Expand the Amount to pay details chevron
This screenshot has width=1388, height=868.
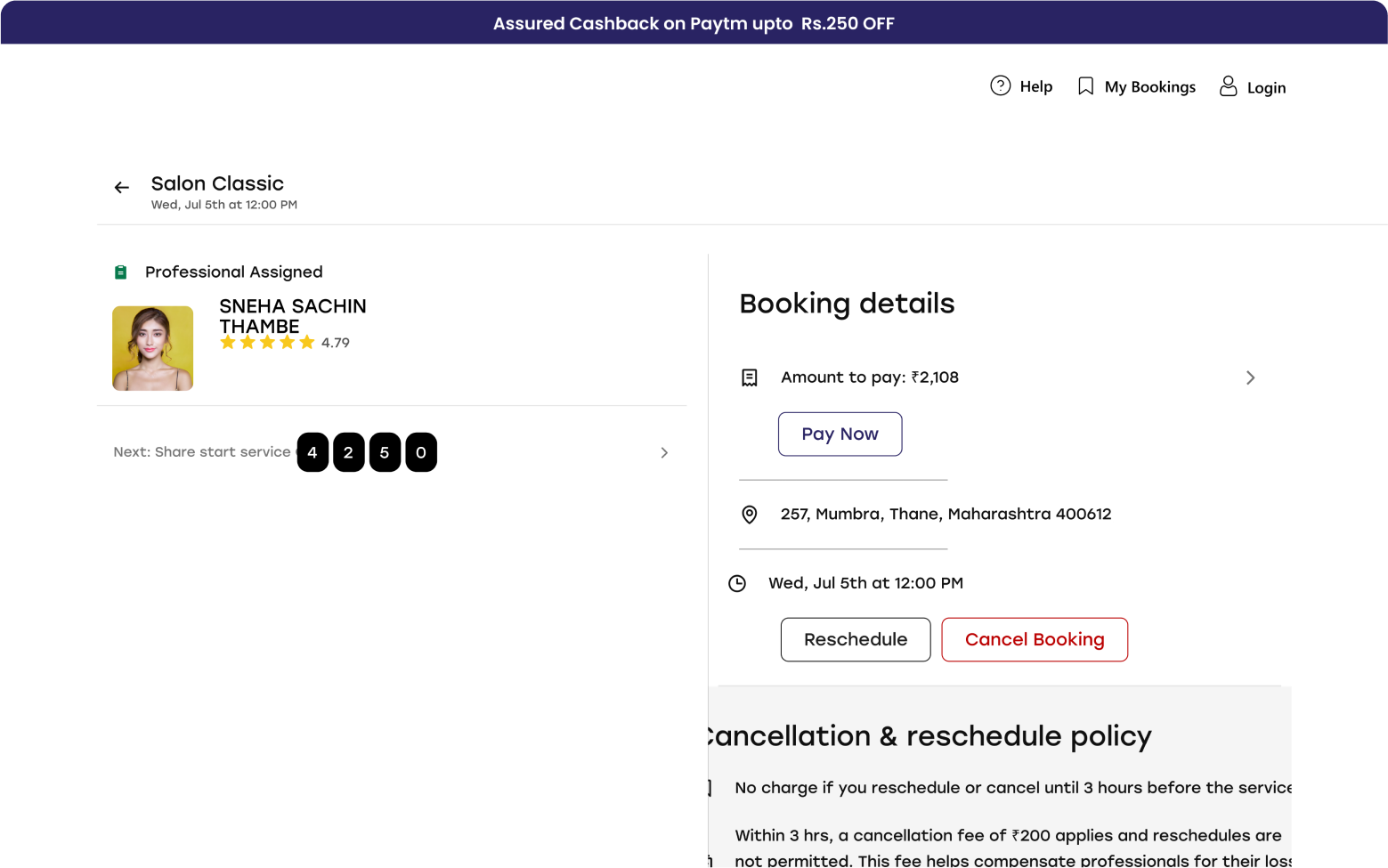1250,377
